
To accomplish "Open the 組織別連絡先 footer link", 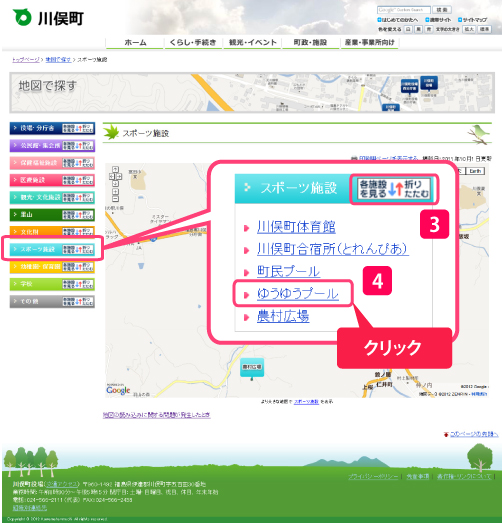I will click(x=30, y=508).
